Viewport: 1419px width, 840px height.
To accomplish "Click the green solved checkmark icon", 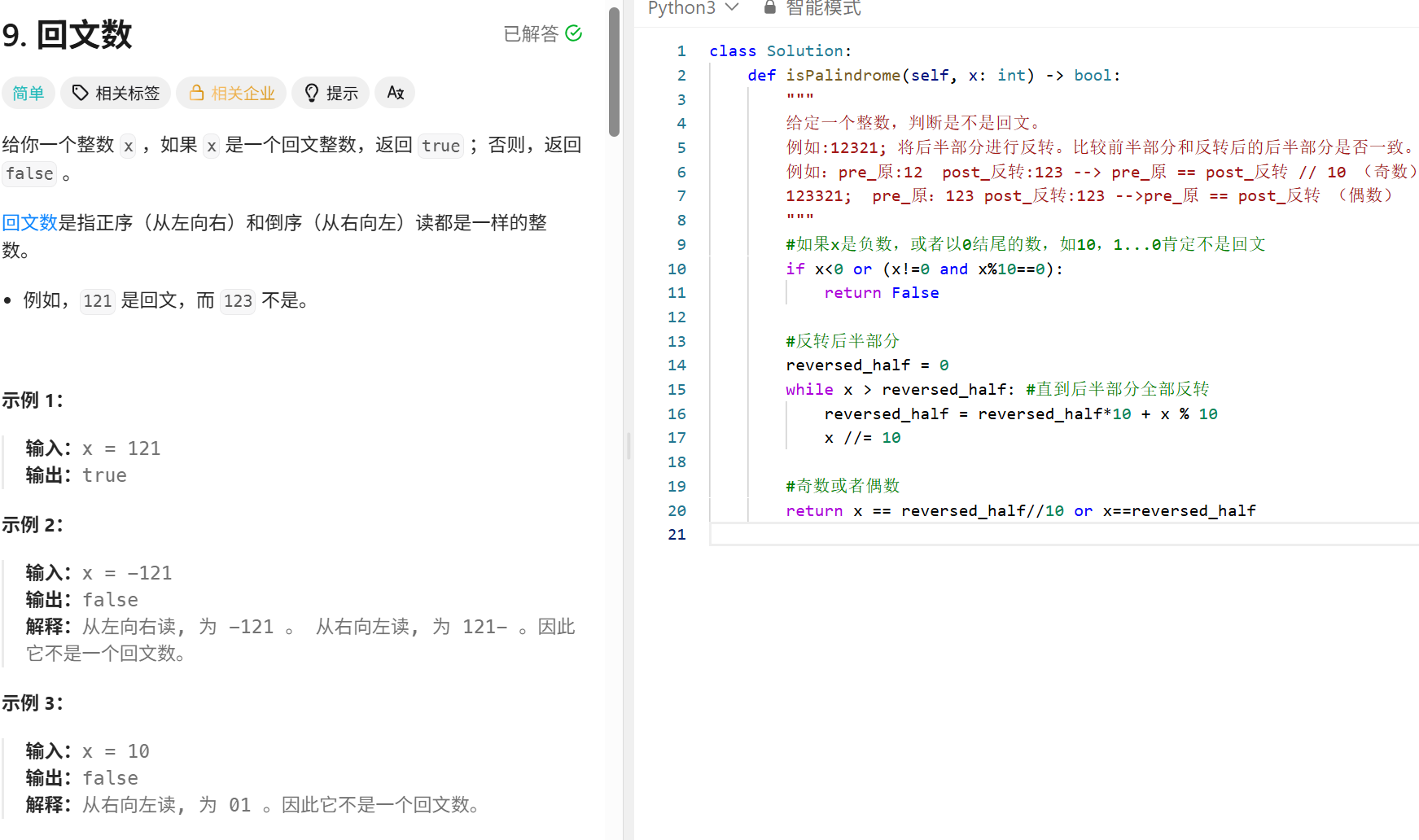I will (x=573, y=33).
